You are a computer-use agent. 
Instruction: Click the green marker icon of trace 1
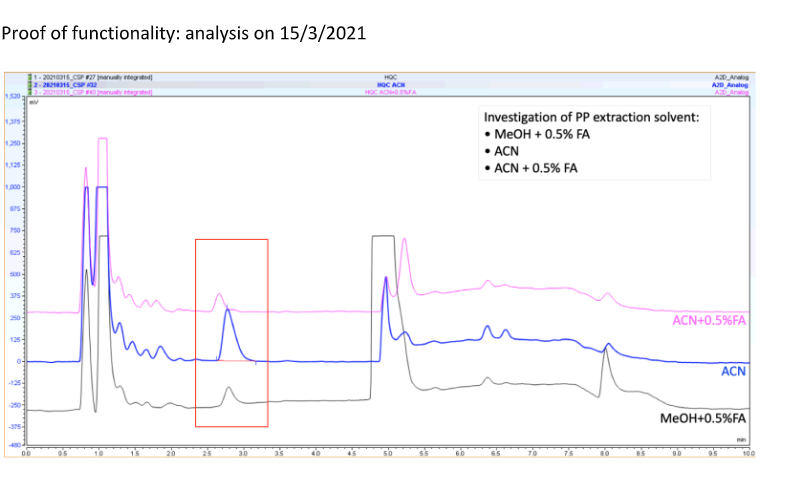(x=30, y=77)
